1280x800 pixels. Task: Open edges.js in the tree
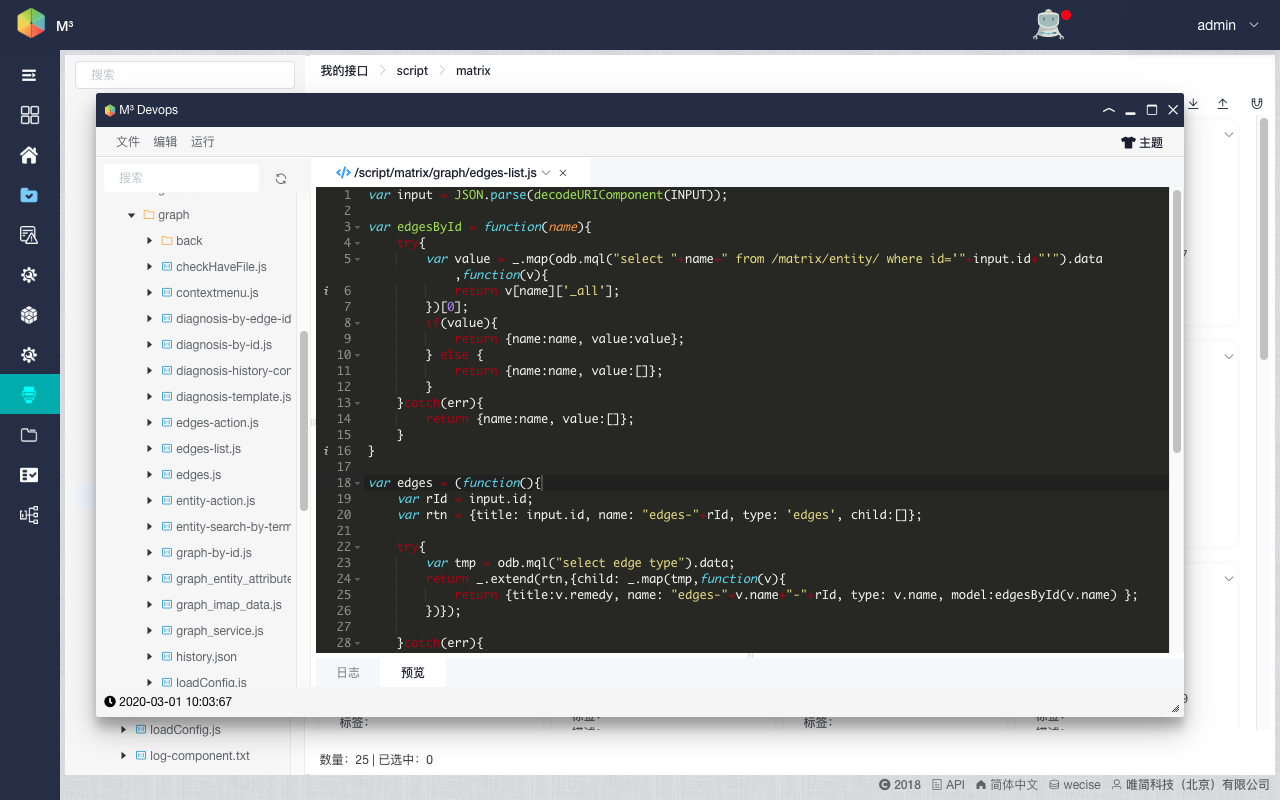pos(198,475)
